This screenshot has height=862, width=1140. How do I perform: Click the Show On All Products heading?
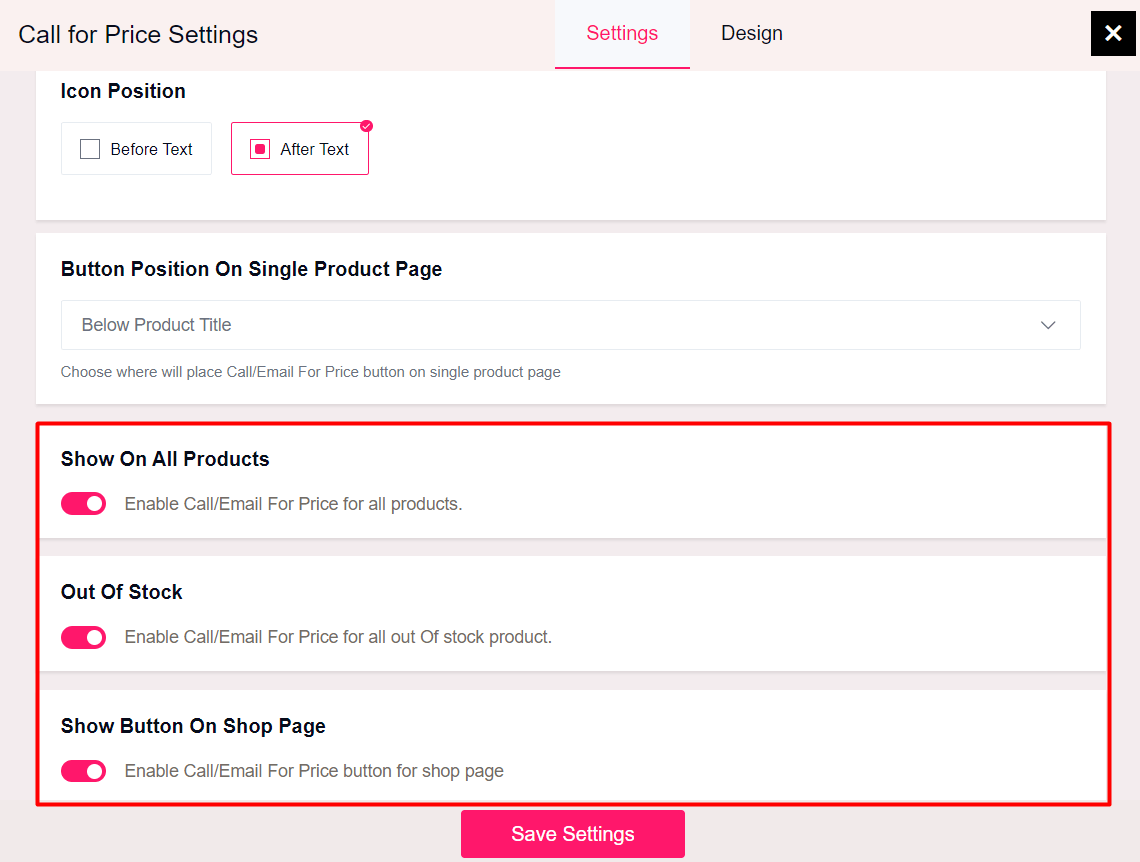pos(165,459)
